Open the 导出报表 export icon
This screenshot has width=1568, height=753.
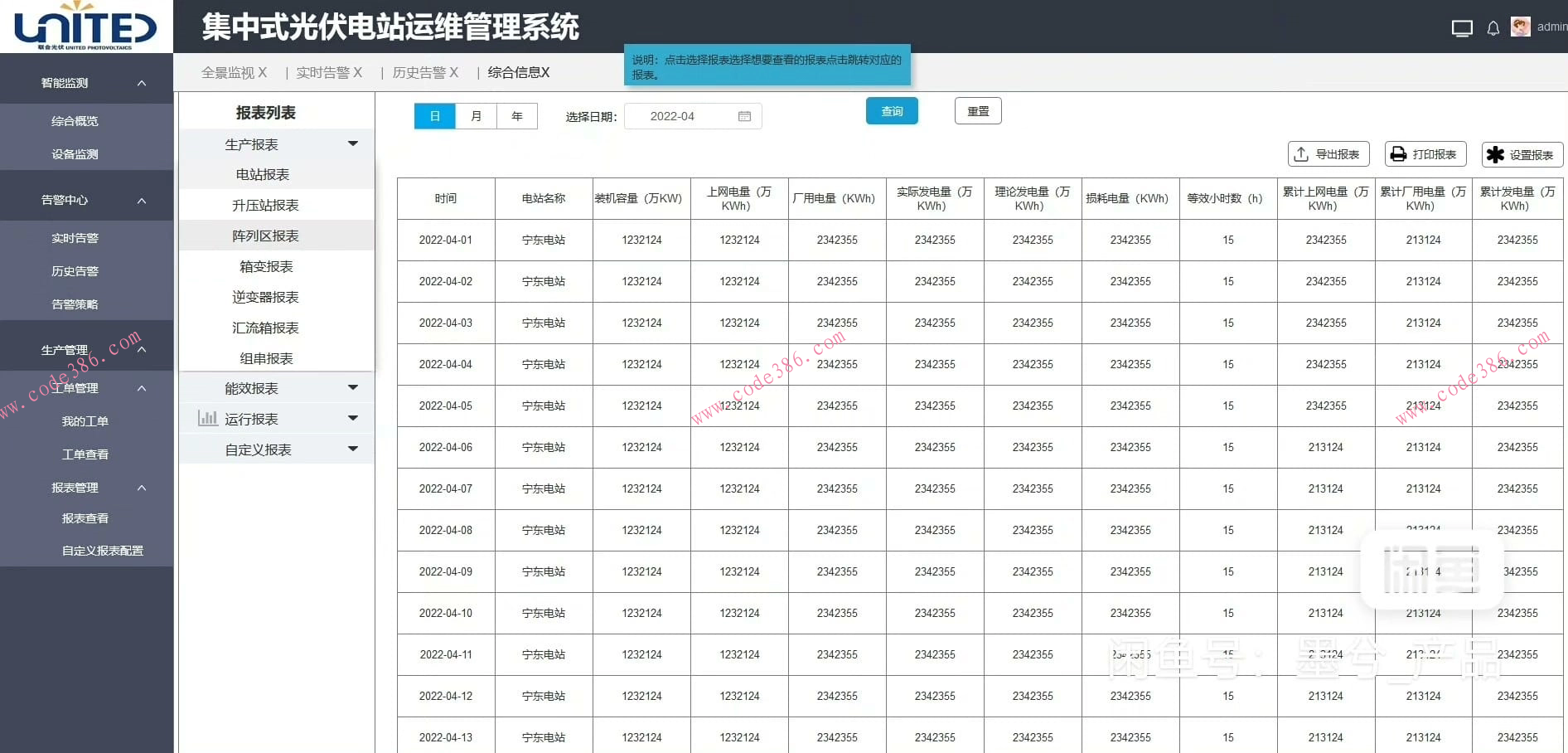(1302, 153)
